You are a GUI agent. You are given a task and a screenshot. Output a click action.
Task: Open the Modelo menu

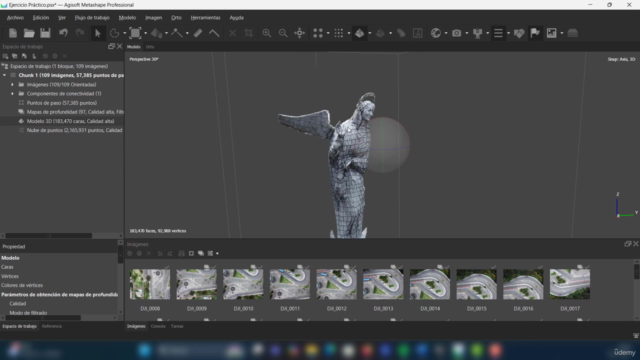[x=127, y=18]
